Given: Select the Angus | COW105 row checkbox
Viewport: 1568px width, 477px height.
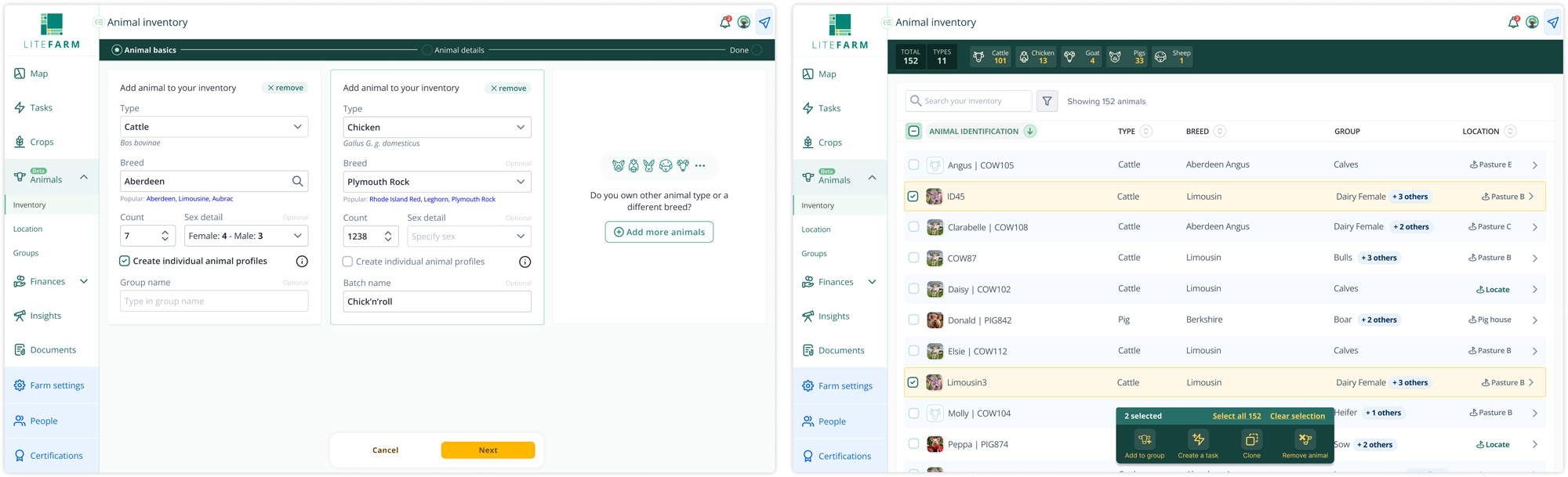Looking at the screenshot, I should (x=913, y=164).
